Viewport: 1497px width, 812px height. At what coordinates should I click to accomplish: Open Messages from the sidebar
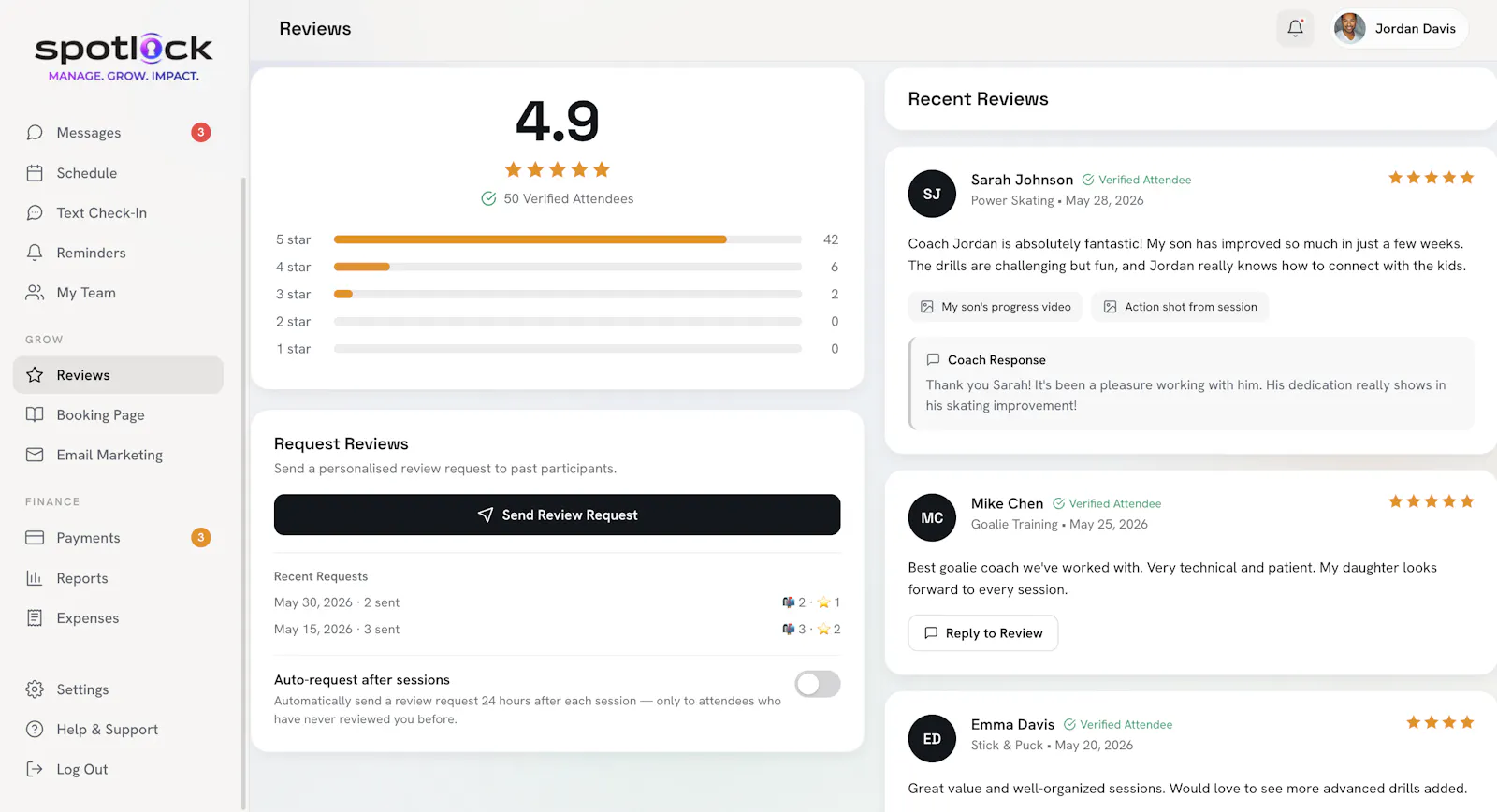click(x=118, y=133)
